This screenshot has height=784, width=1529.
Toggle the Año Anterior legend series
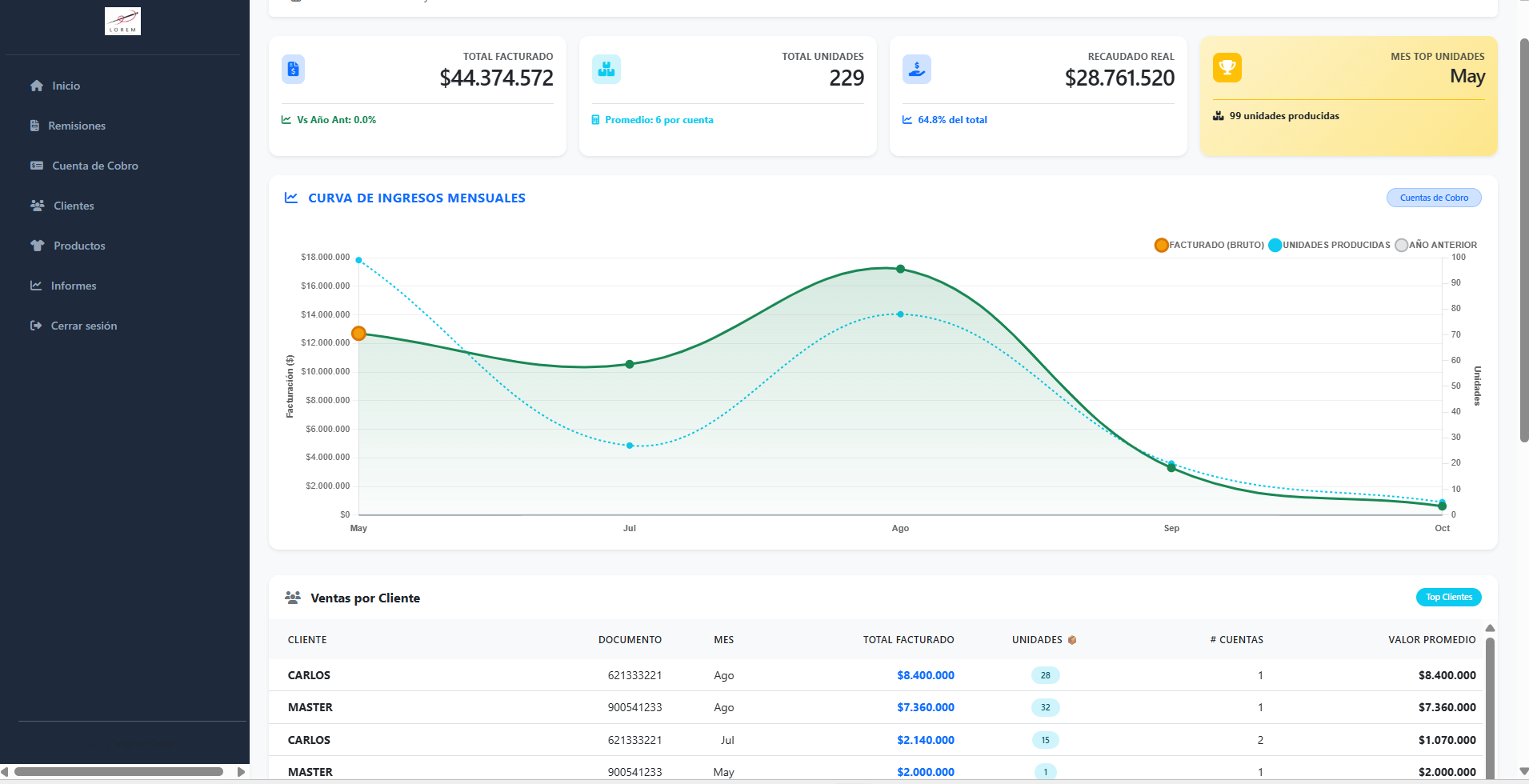[x=1436, y=245]
